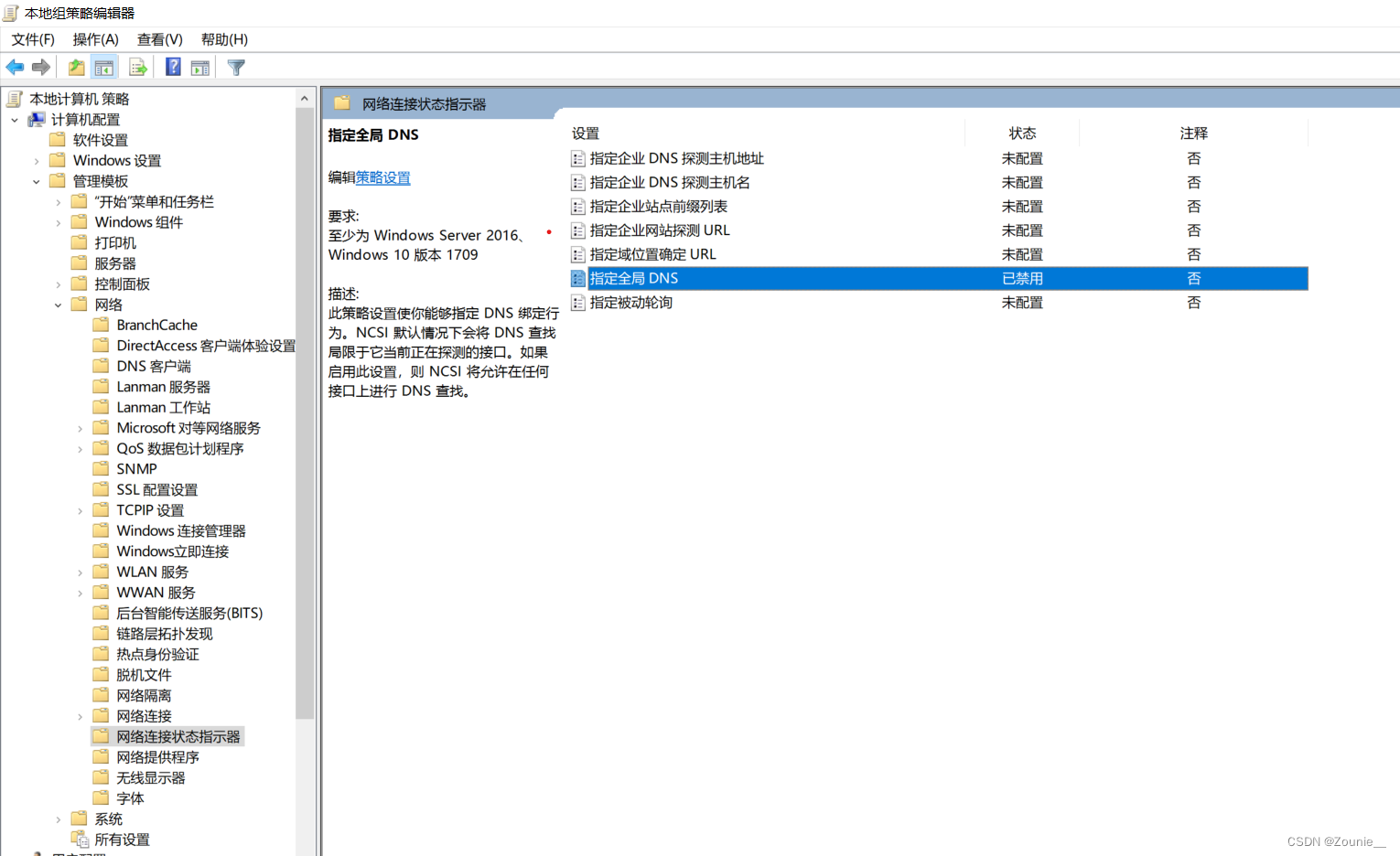Click the 已禁用 status of 指定全局 DNS
1400x856 pixels.
coord(1022,278)
